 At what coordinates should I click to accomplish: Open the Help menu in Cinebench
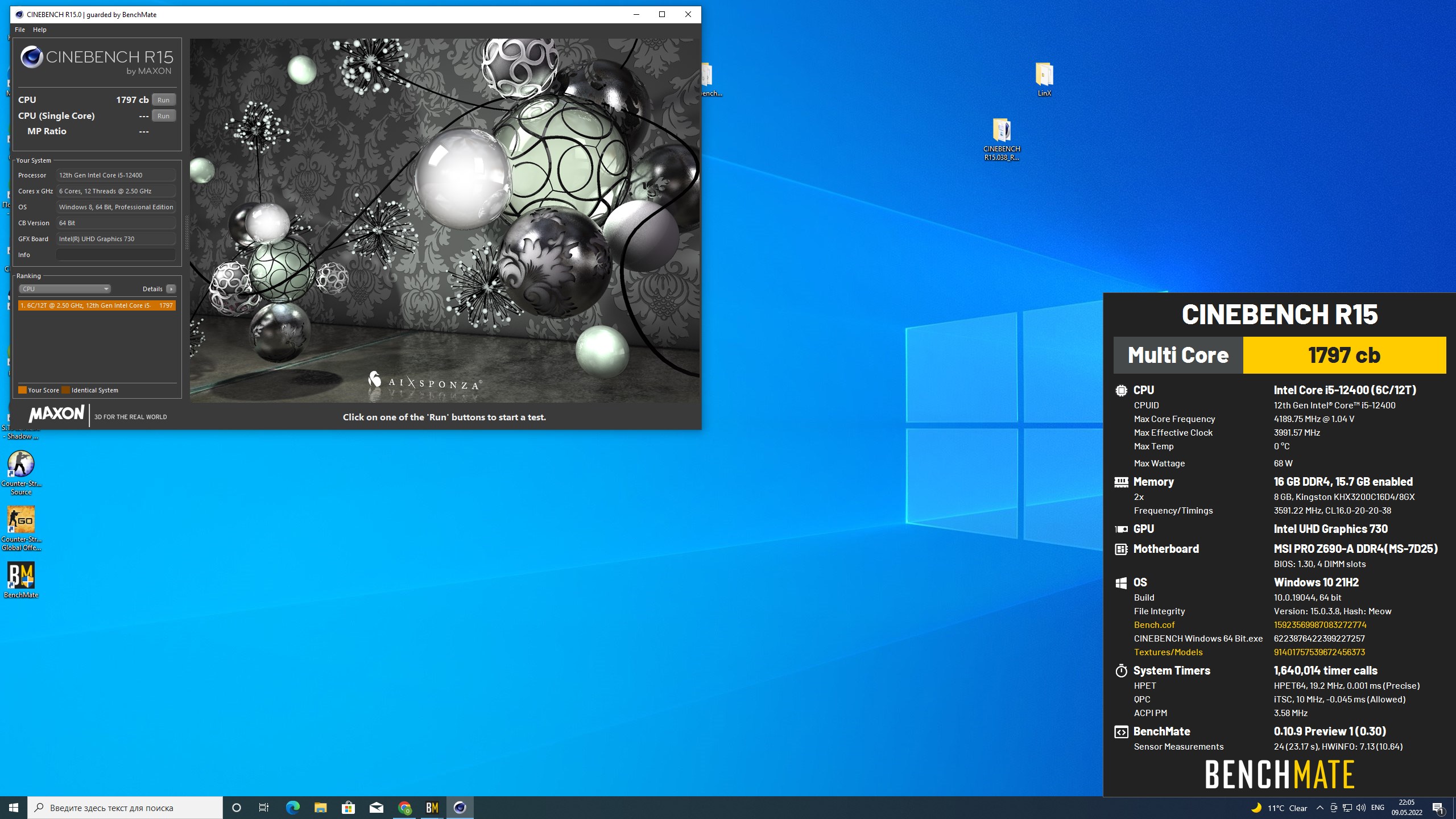click(x=40, y=30)
